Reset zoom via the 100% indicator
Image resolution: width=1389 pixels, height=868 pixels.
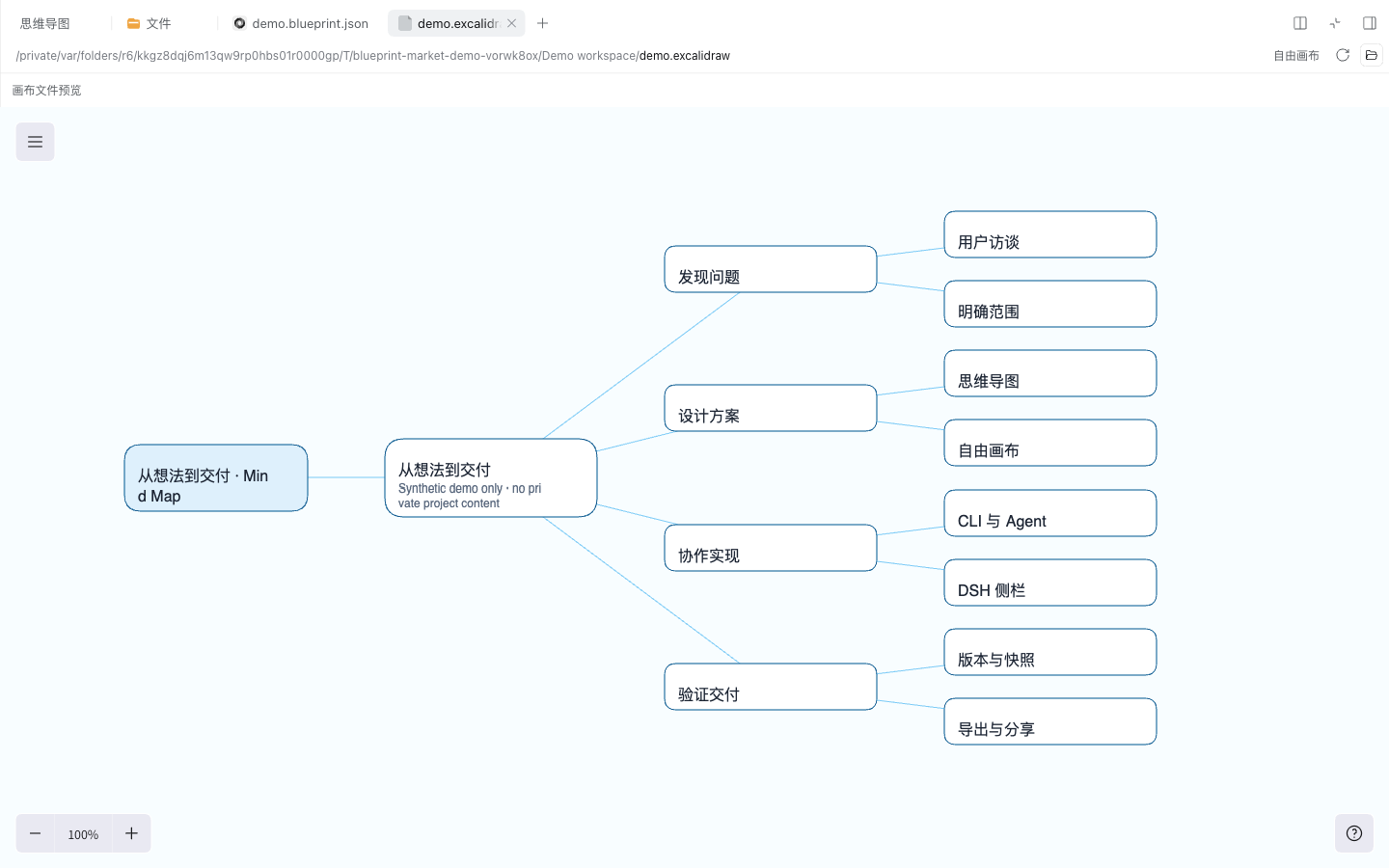coord(83,834)
